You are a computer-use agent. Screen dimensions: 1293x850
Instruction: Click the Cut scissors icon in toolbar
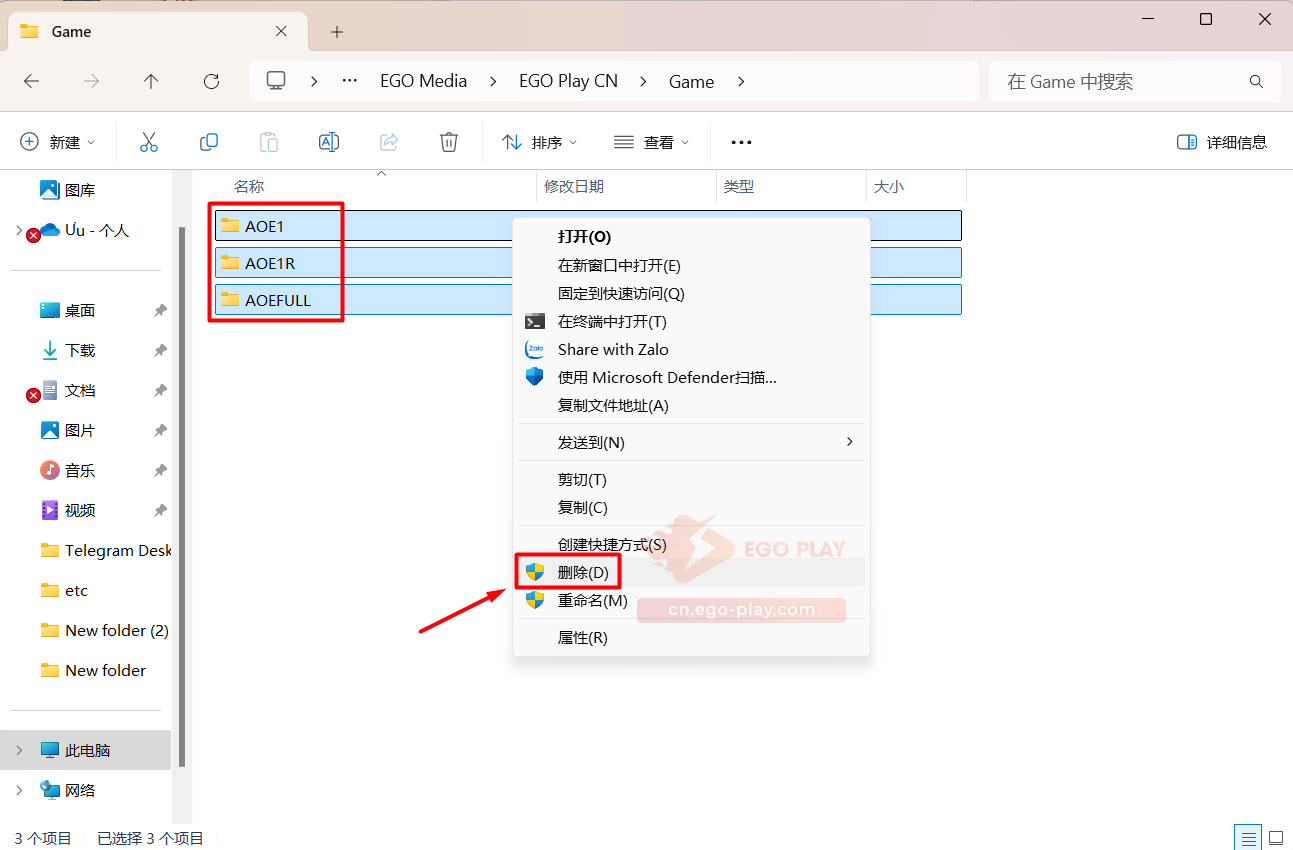149,142
